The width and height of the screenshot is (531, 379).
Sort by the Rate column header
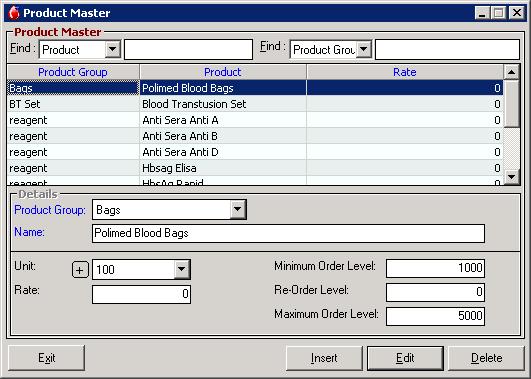click(405, 72)
